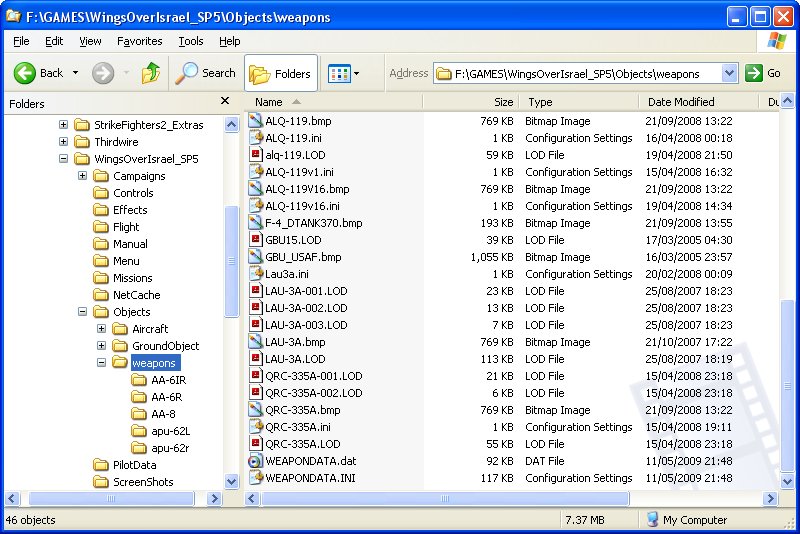Select the LAU-3A.bmp file icon

[x=255, y=342]
